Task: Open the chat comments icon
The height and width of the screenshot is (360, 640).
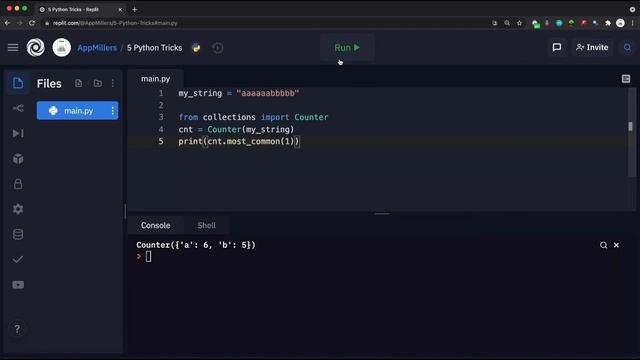Action: coord(557,48)
